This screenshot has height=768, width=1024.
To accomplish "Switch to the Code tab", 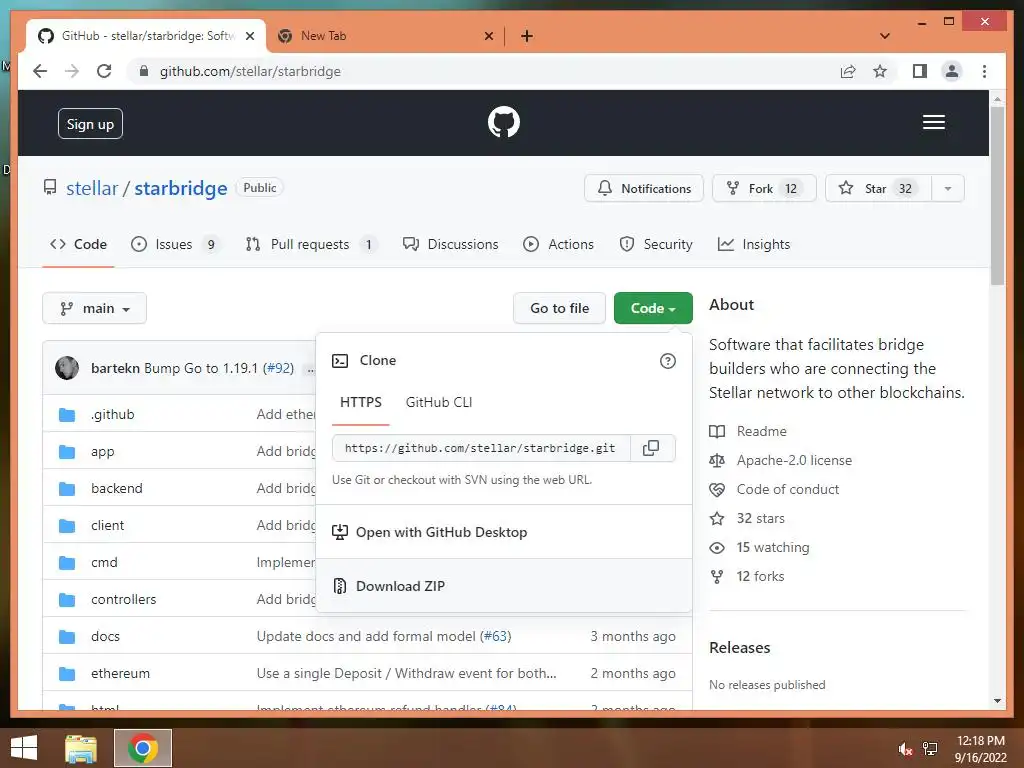I will (78, 244).
